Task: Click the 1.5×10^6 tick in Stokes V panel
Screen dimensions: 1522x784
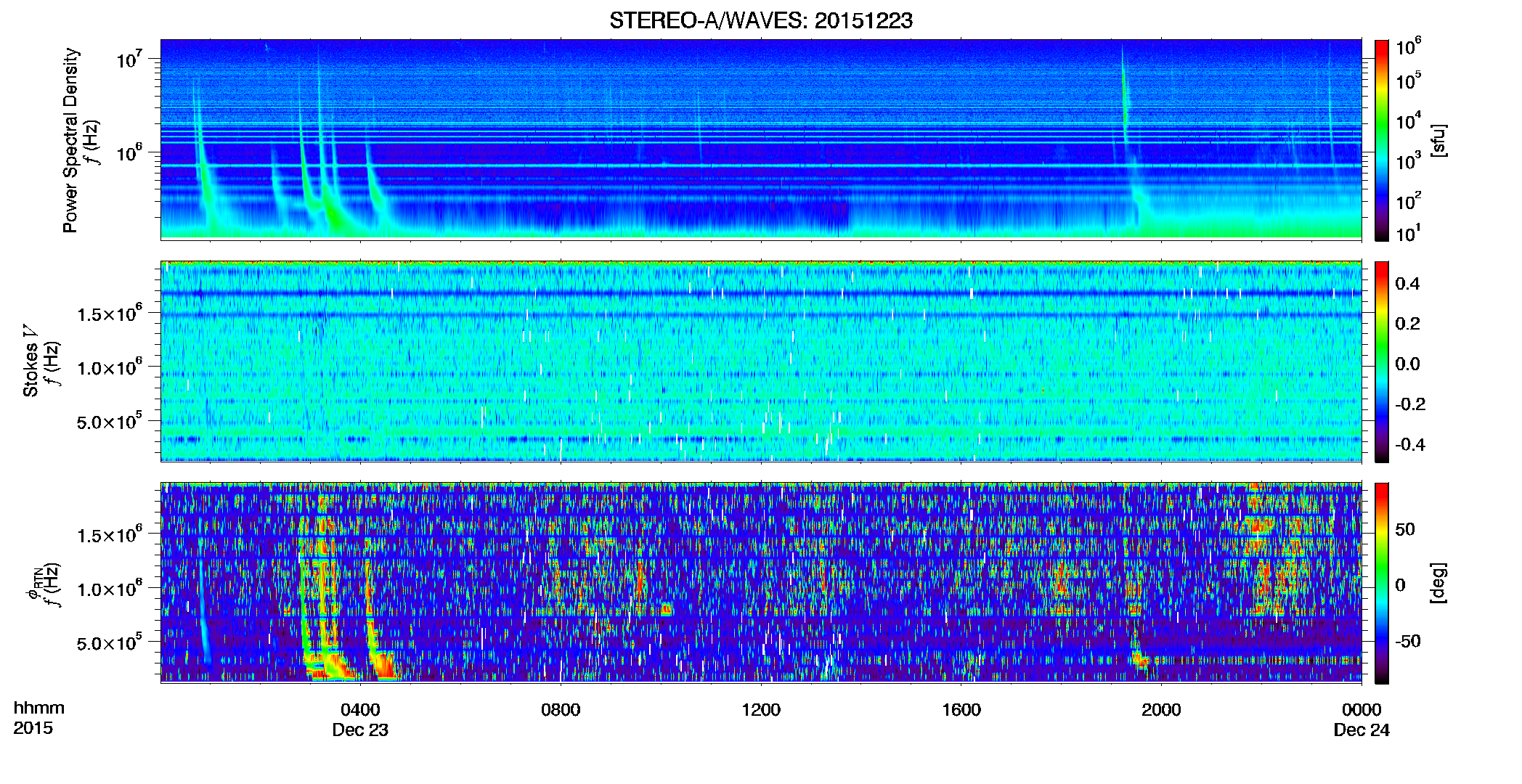Action: pos(110,313)
